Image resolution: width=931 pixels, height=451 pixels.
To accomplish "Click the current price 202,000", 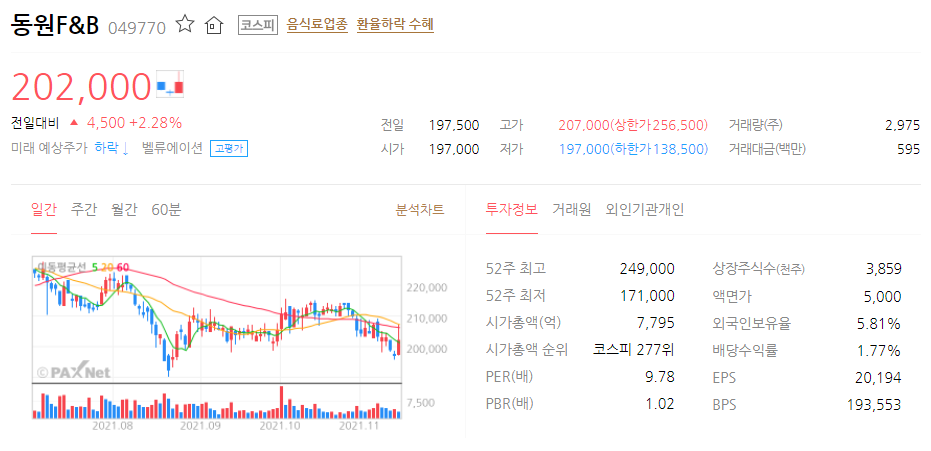I will point(81,87).
